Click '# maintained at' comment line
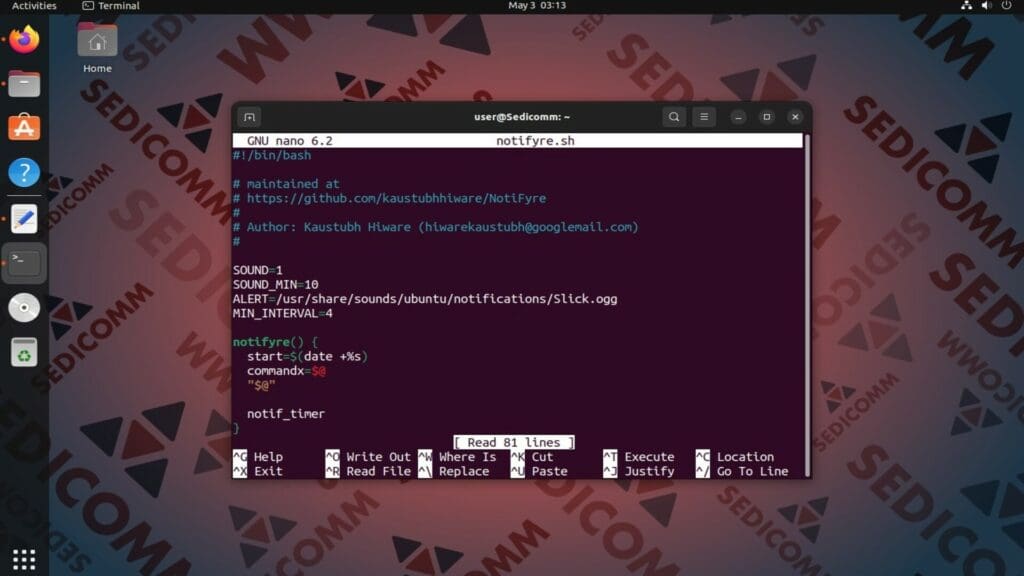This screenshot has height=576, width=1024. click(285, 184)
